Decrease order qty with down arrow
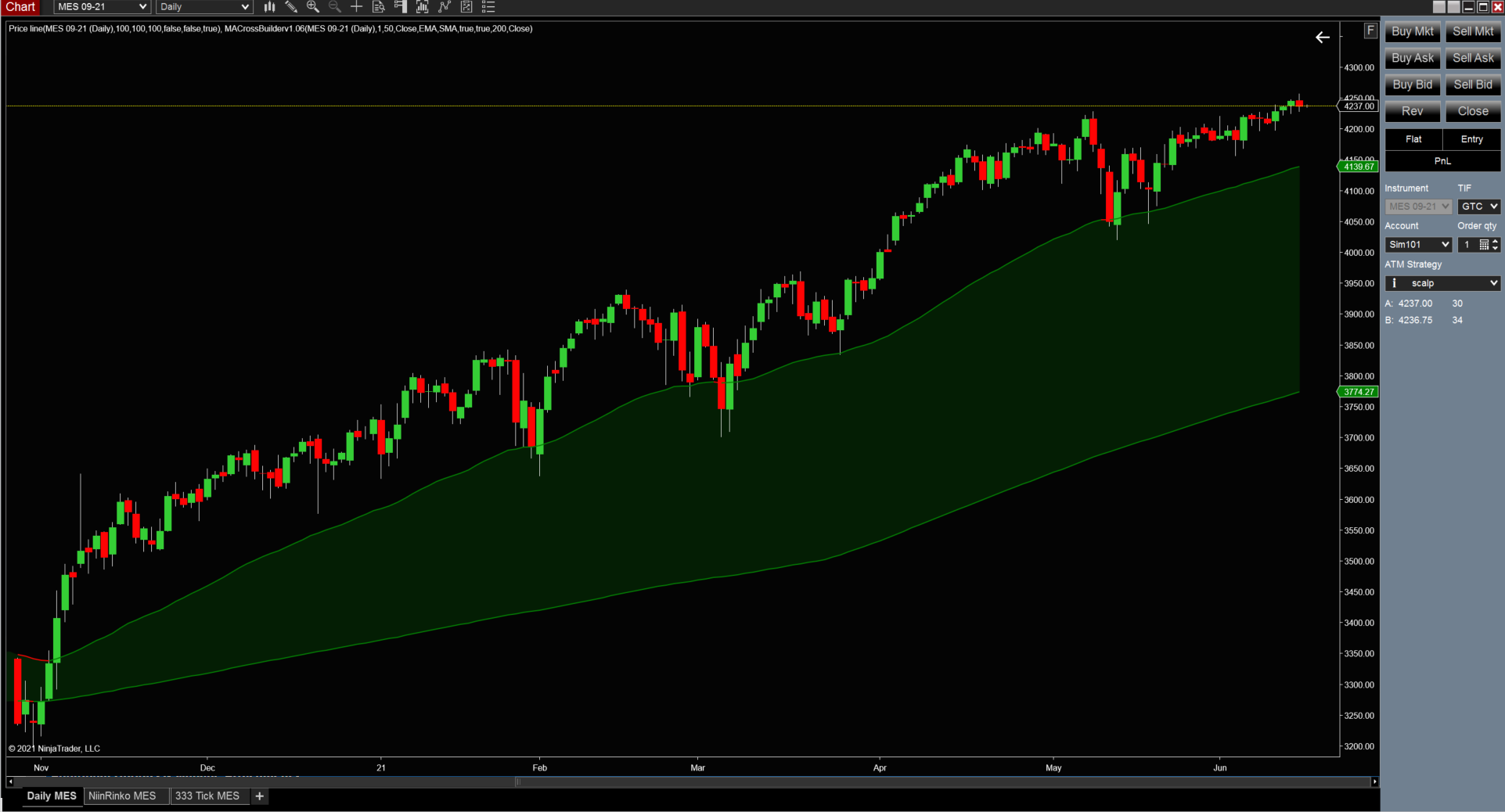 click(1496, 248)
